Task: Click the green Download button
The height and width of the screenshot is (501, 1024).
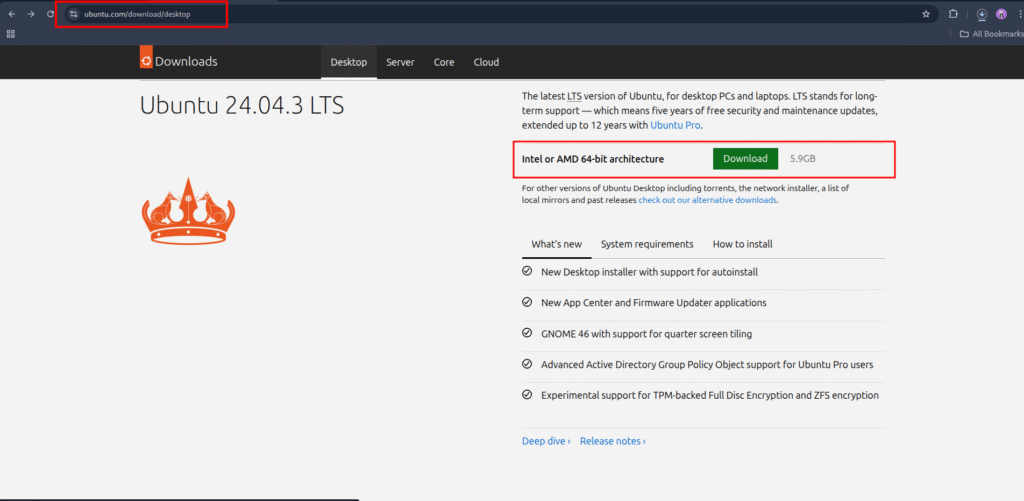Action: pos(745,159)
